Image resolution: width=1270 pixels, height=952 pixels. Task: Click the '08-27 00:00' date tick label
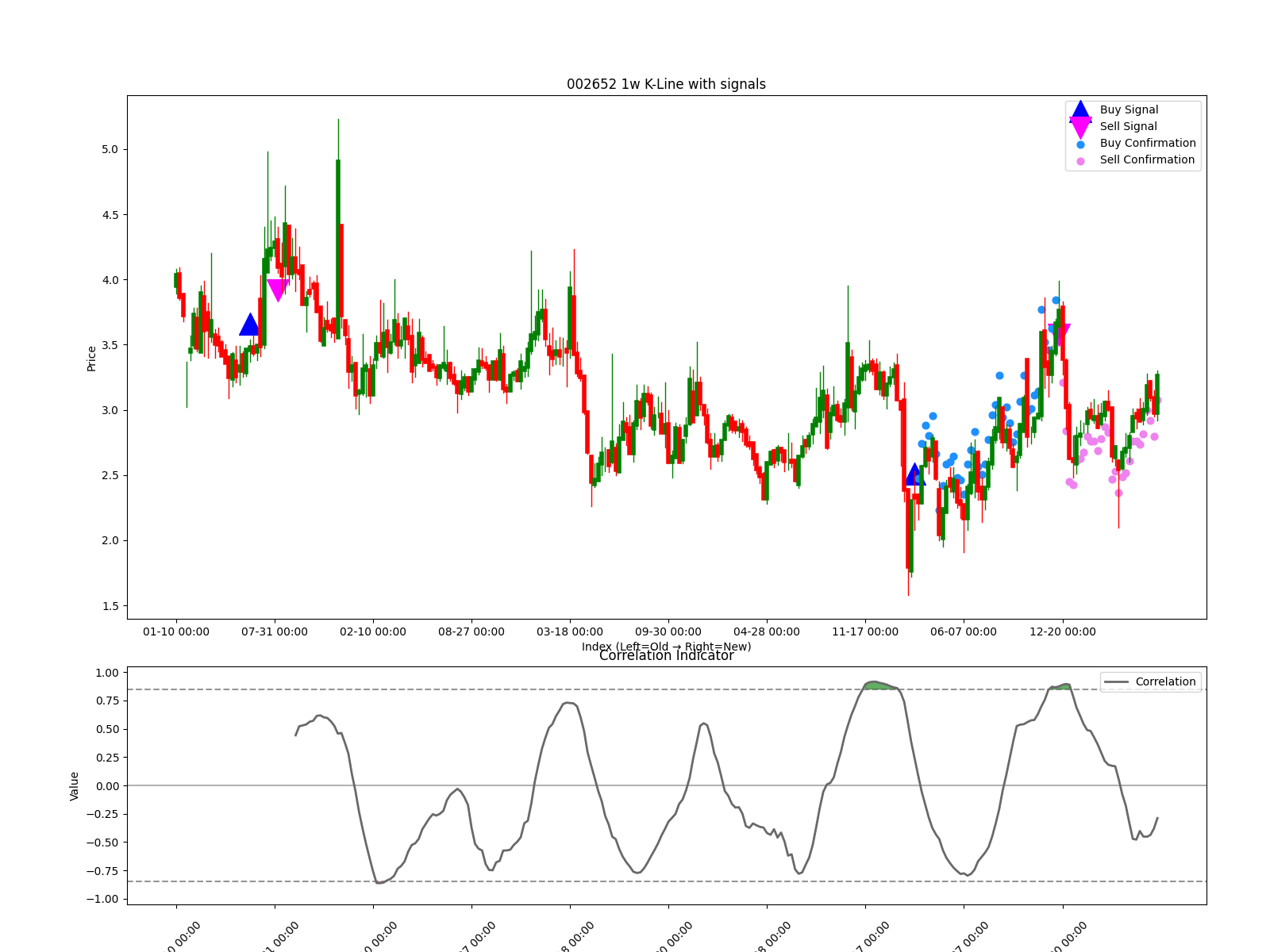tap(471, 631)
